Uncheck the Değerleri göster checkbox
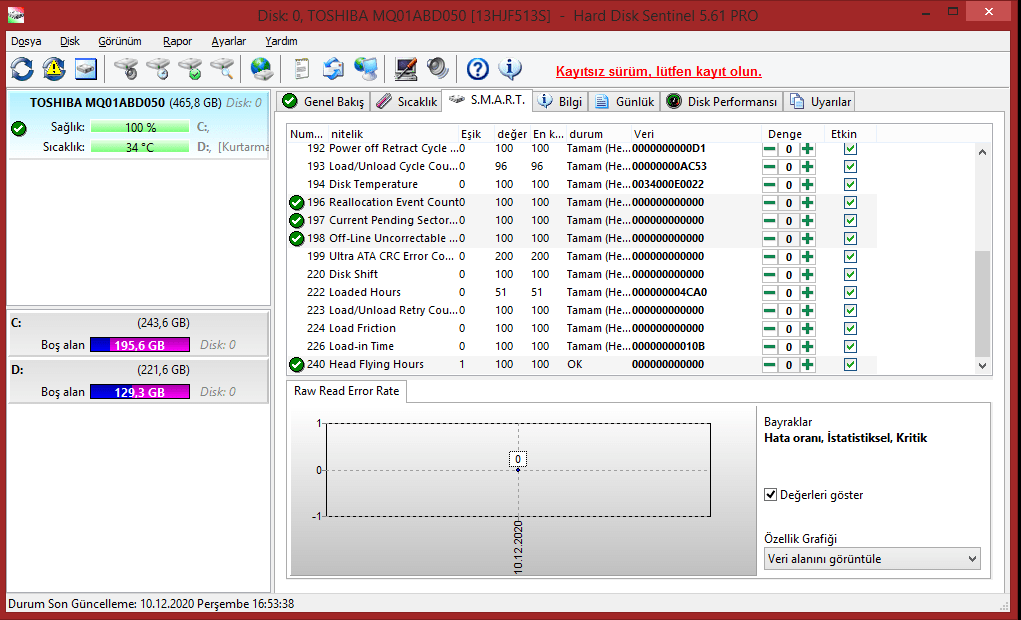 point(770,494)
